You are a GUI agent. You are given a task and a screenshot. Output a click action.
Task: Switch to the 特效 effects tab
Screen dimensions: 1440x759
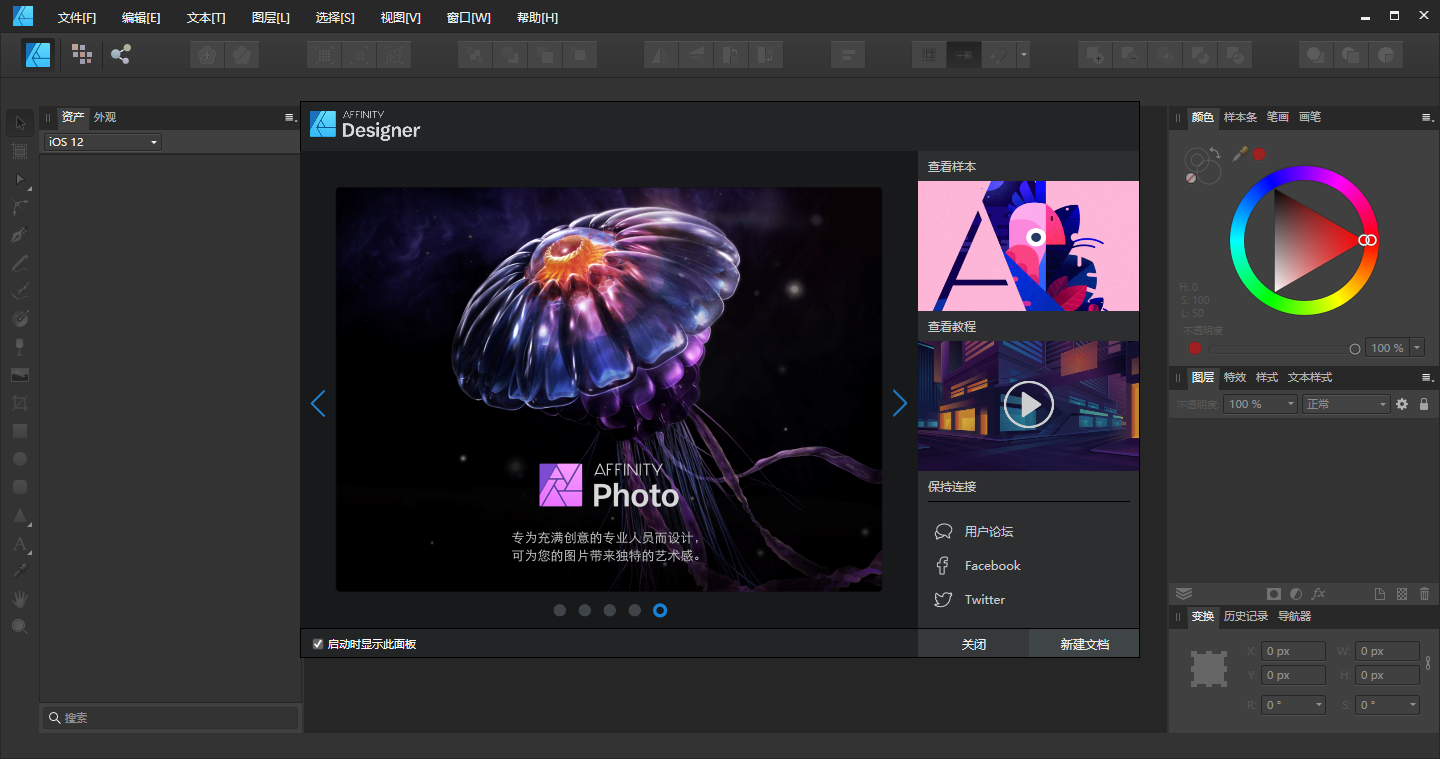point(1235,377)
